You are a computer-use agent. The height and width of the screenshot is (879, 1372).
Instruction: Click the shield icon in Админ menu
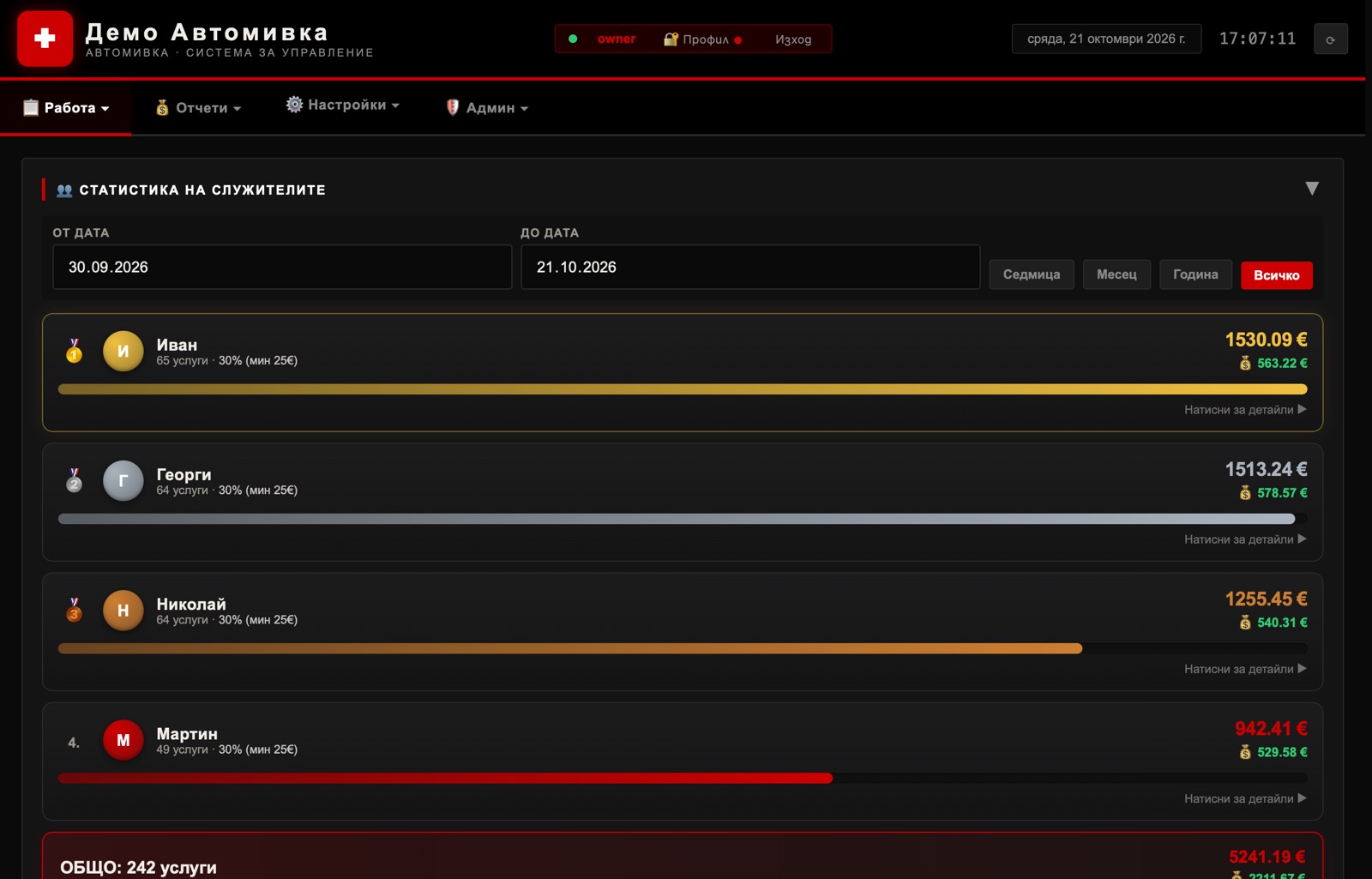(452, 107)
